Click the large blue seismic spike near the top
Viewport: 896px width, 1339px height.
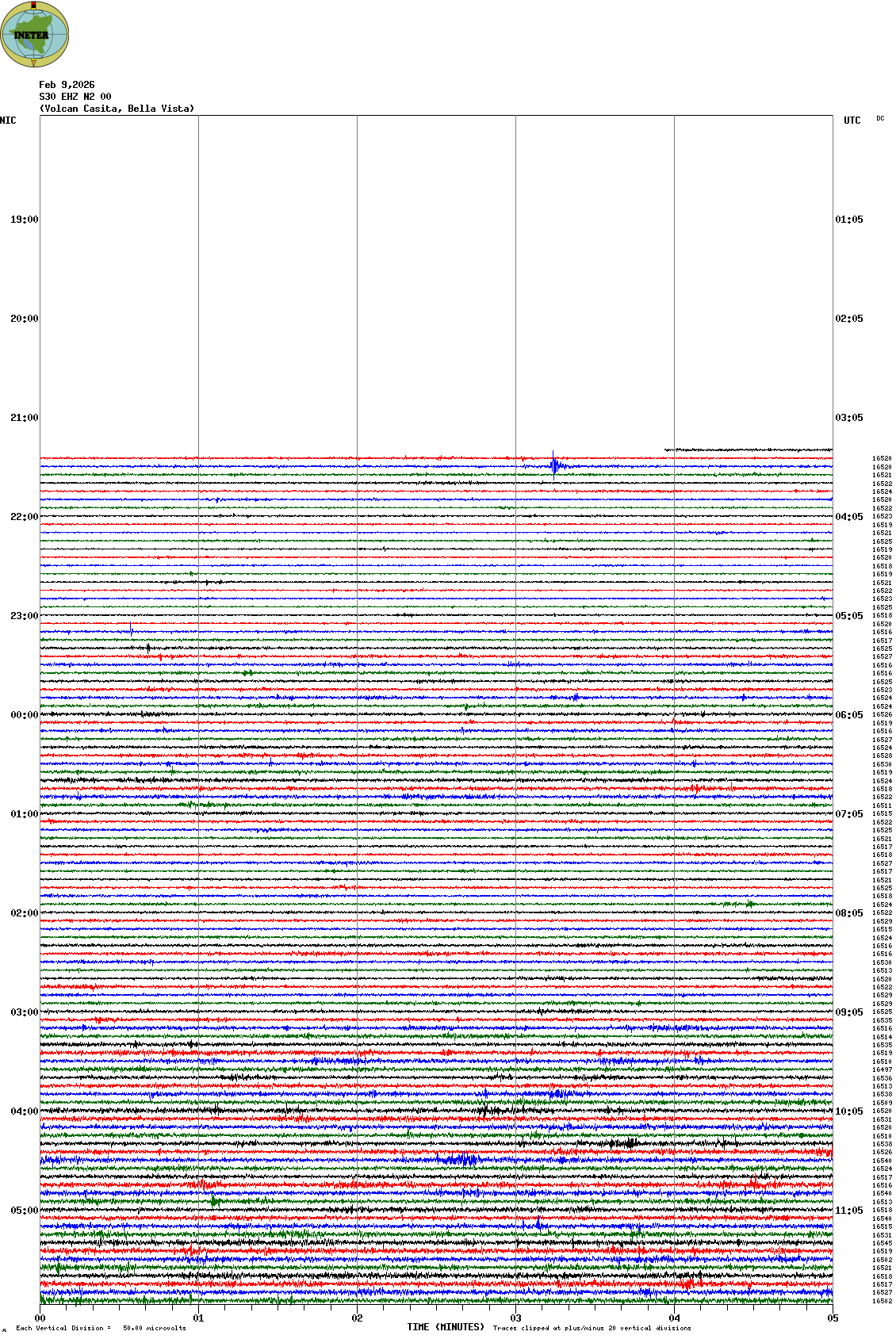pyautogui.click(x=554, y=466)
